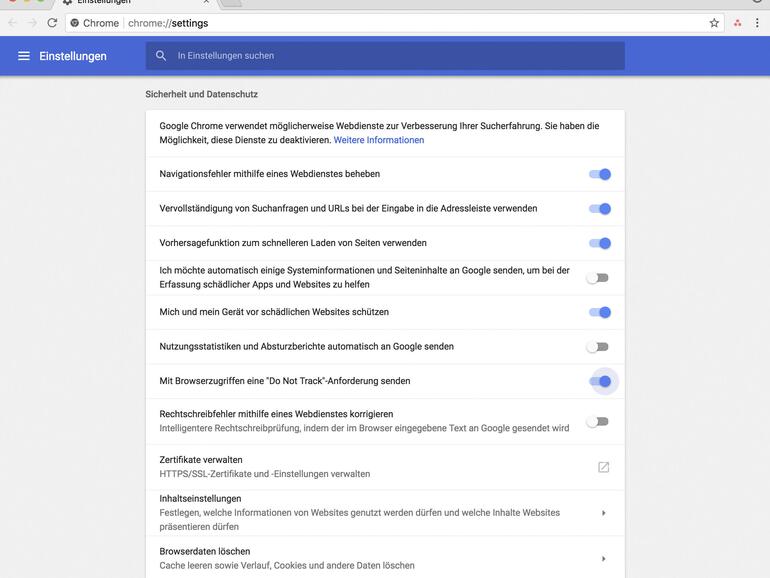Disable Navigationsfehler mithilfe eines Webdienstes toggle

[x=599, y=174]
